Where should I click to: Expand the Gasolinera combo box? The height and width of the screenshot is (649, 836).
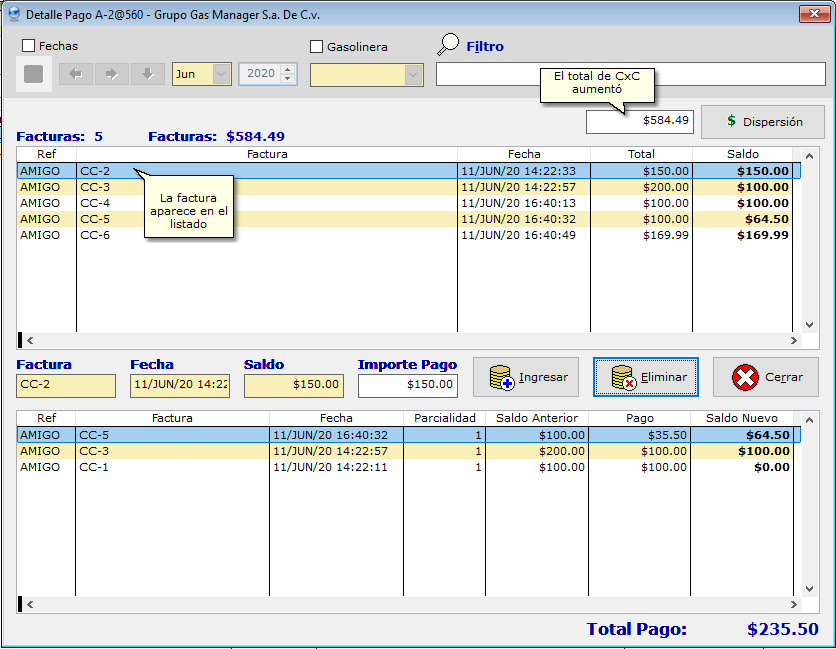413,75
